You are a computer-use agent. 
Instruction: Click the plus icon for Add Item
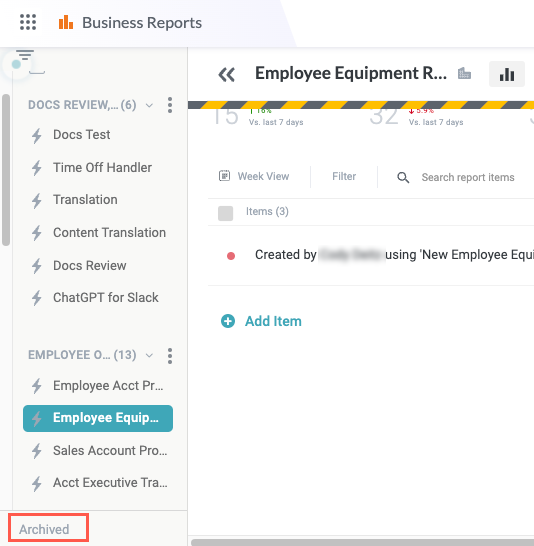pyautogui.click(x=228, y=321)
